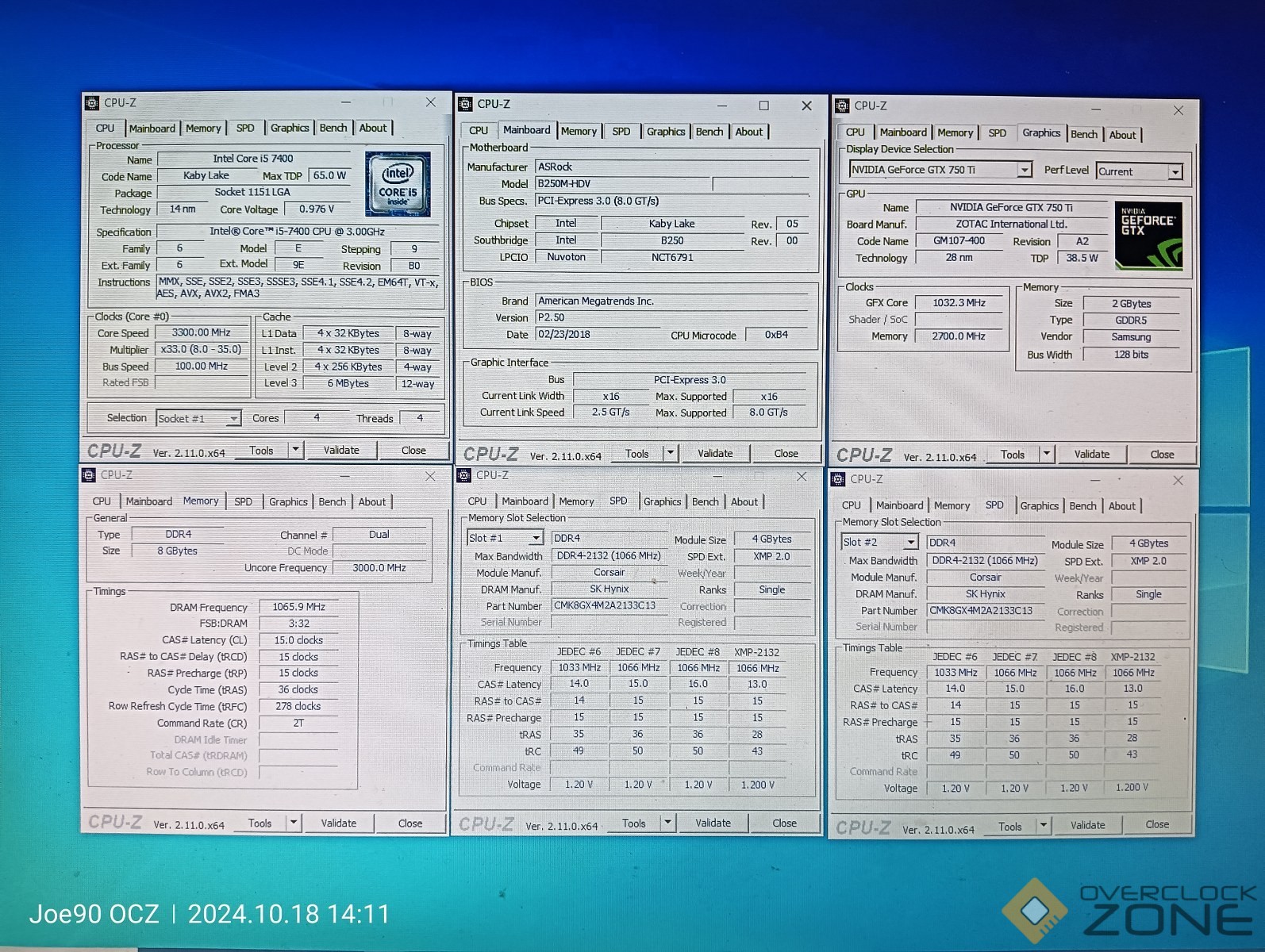The height and width of the screenshot is (952, 1265).
Task: Click Tools button in the ASRock Mainboard window
Action: point(637,453)
